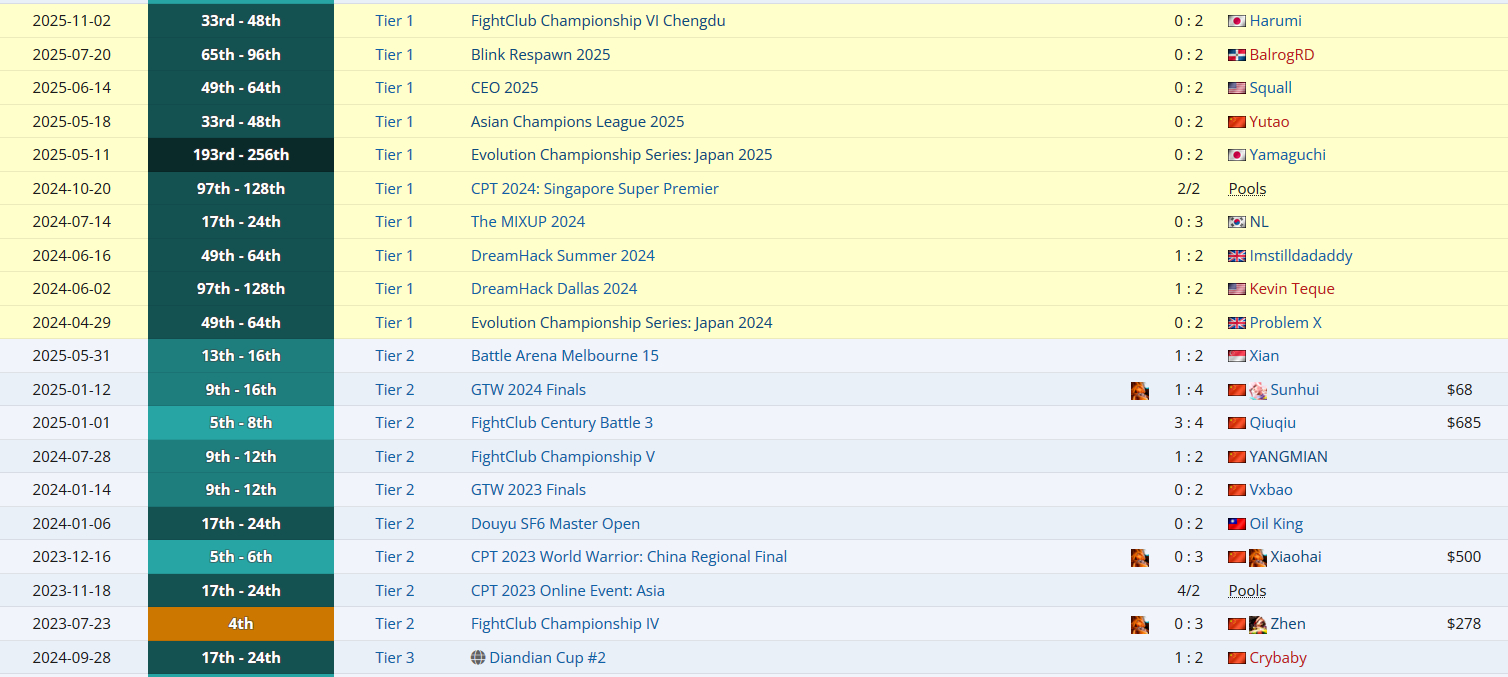Click the $685 prize value

point(1464,423)
